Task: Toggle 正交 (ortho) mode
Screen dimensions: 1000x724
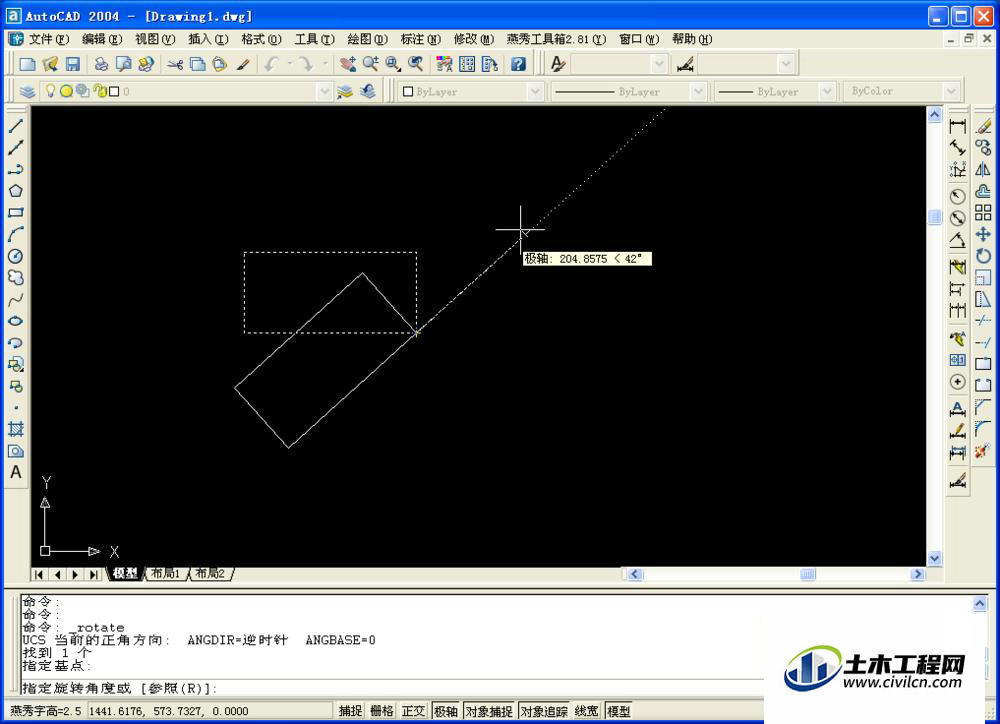Action: [x=413, y=711]
